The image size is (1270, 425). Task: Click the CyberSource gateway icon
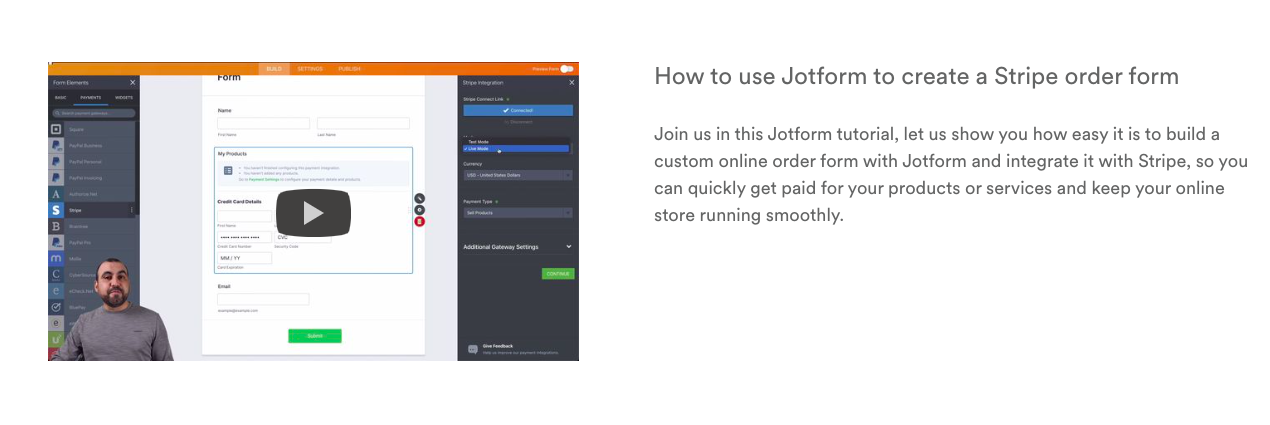56,274
